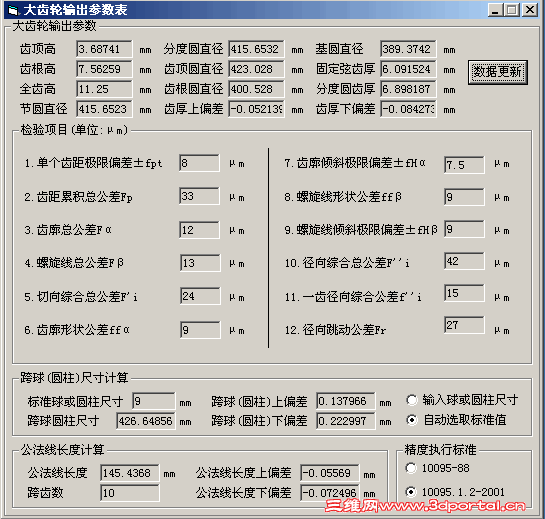
Task: Click the 公法线长度下偏差 field
Action: coord(330,493)
